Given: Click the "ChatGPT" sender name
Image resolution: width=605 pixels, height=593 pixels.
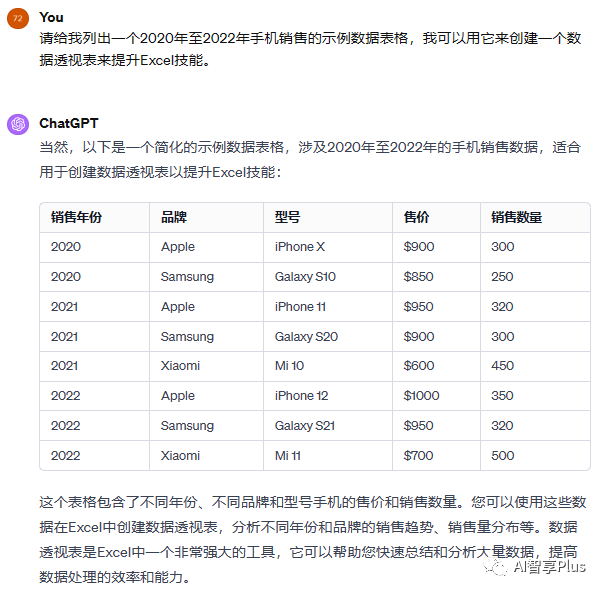Looking at the screenshot, I should [69, 123].
